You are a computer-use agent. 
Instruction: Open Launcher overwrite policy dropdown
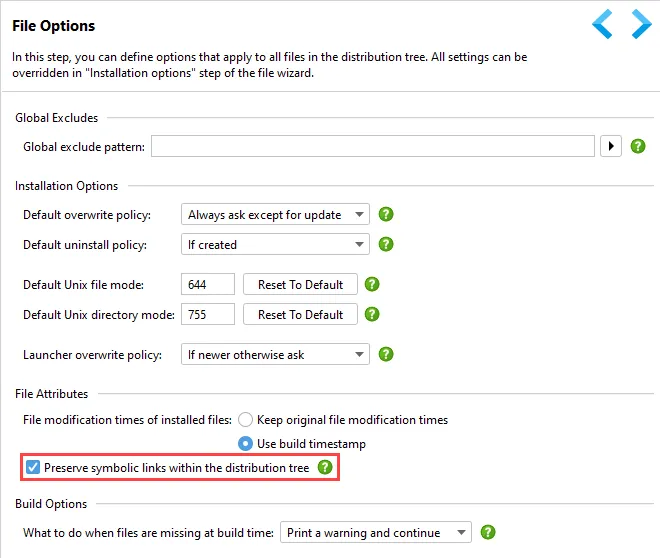tap(275, 354)
